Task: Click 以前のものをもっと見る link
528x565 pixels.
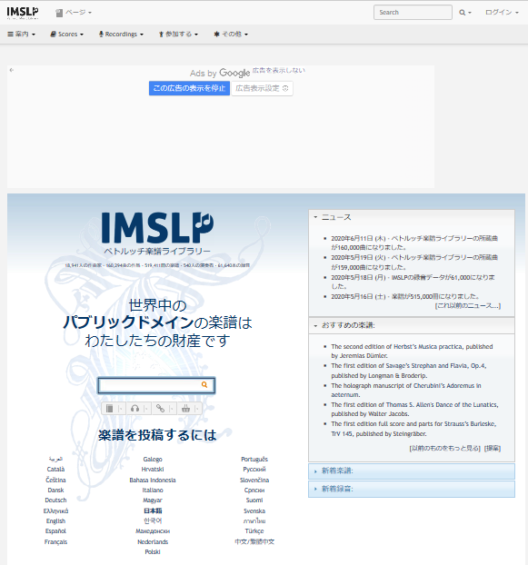Action: (445, 448)
